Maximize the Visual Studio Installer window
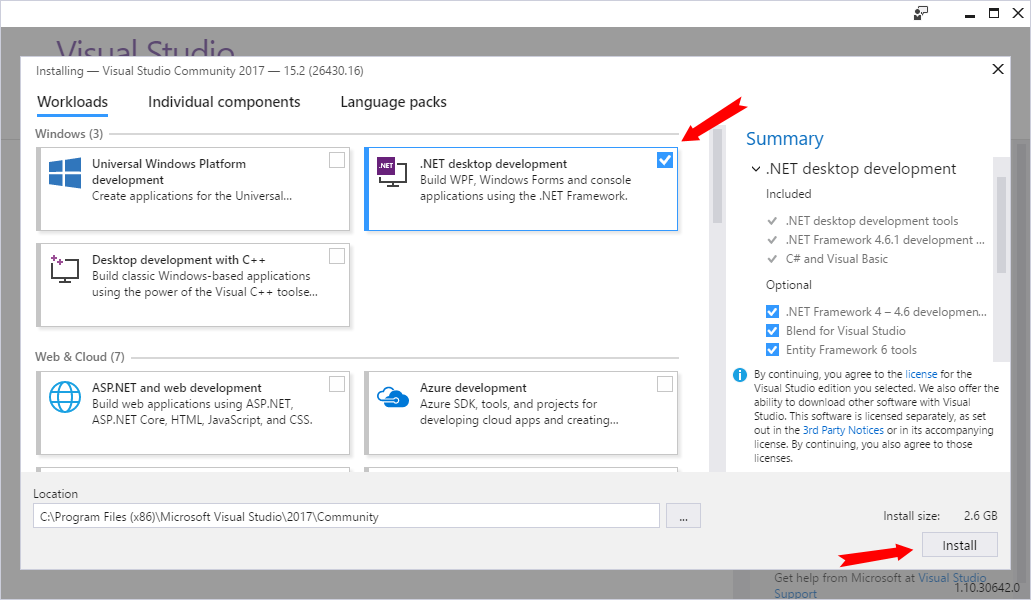The width and height of the screenshot is (1031, 600). 994,13
